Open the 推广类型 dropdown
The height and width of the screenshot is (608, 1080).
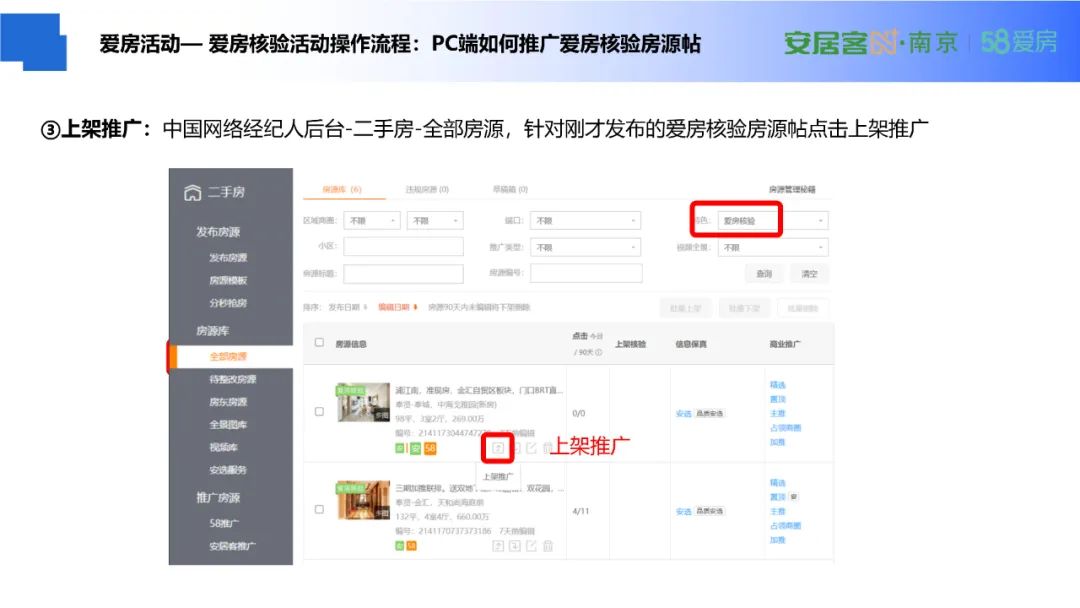(585, 247)
